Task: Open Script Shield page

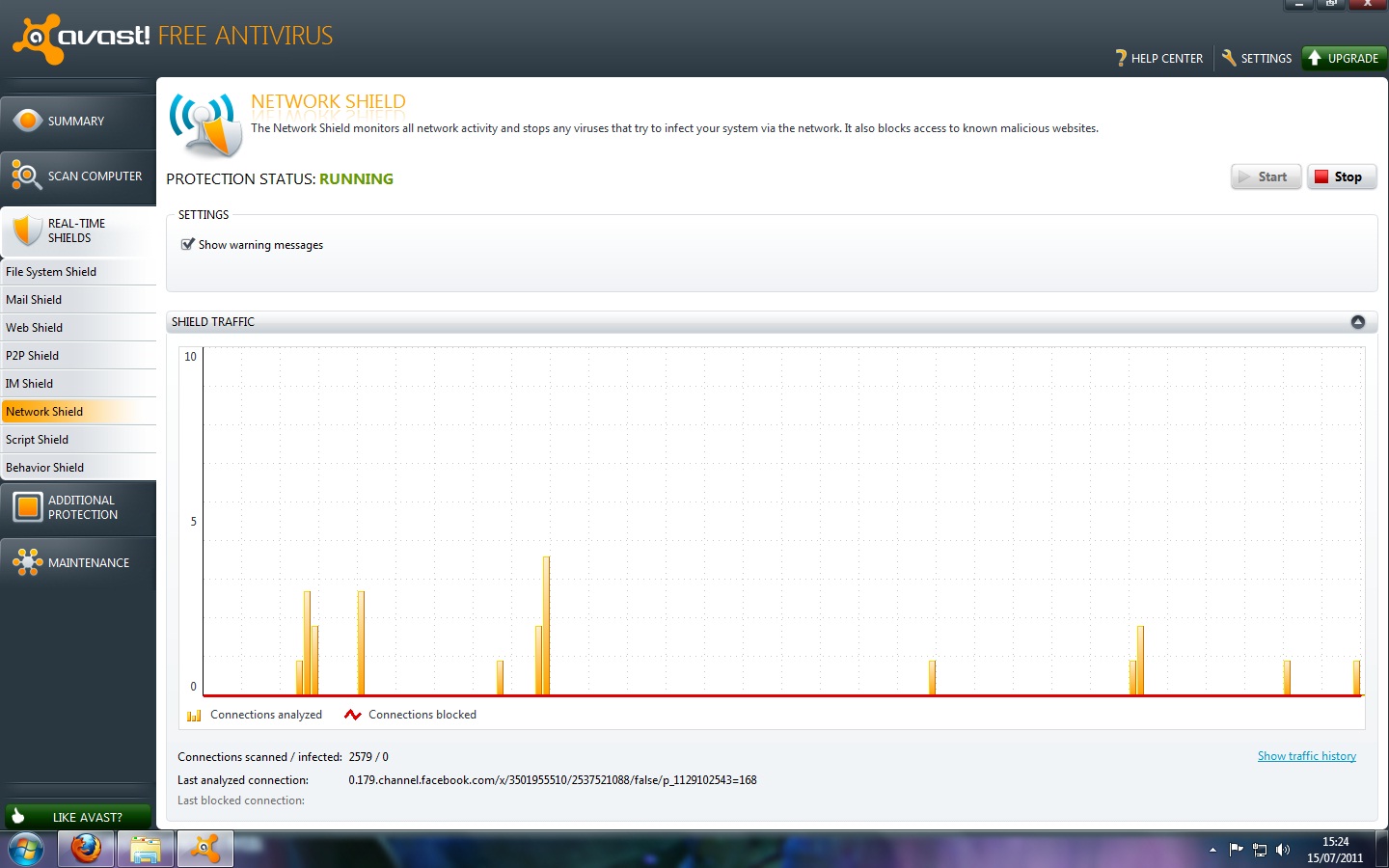Action: pos(78,440)
